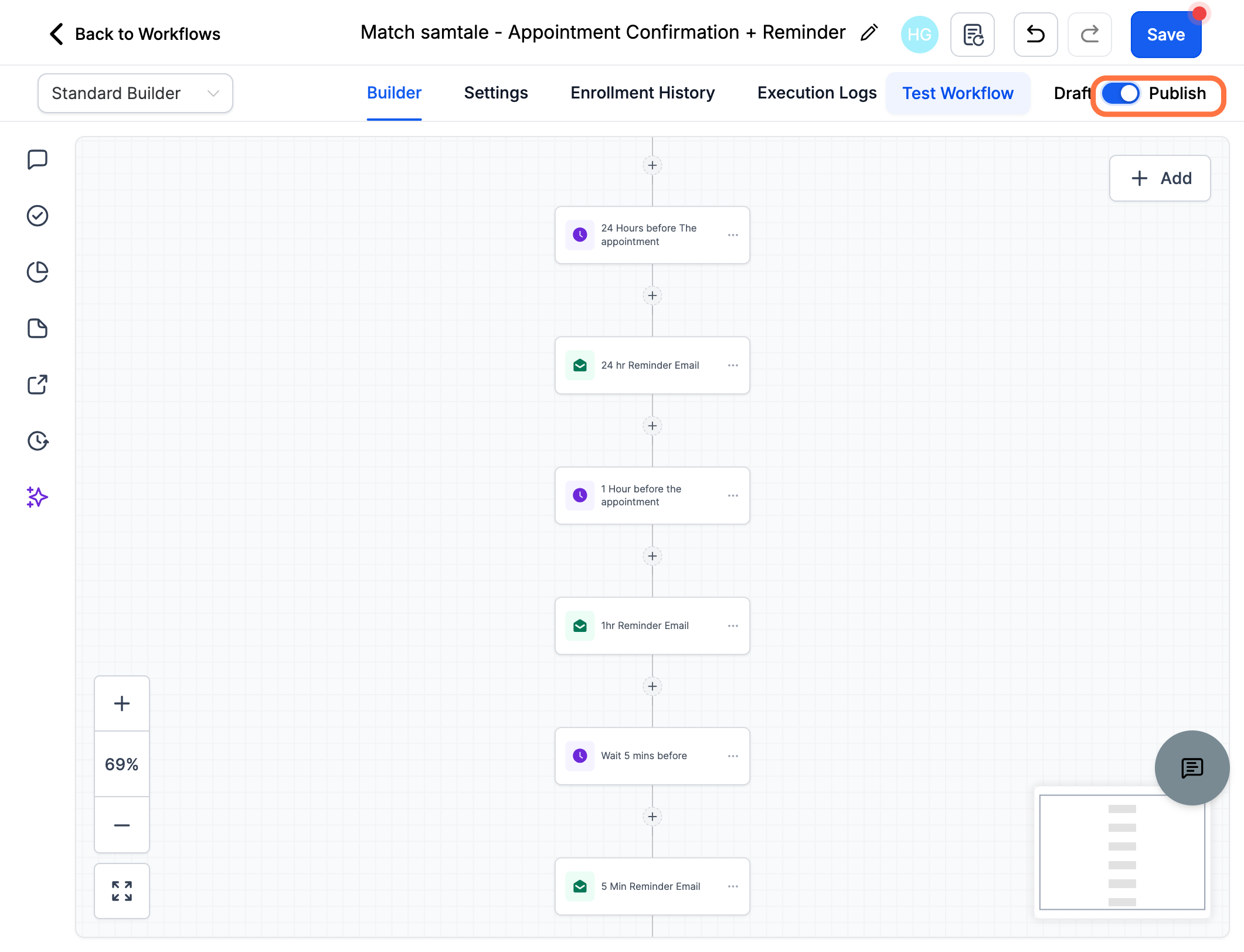
Task: Undo the last change
Action: click(1036, 35)
